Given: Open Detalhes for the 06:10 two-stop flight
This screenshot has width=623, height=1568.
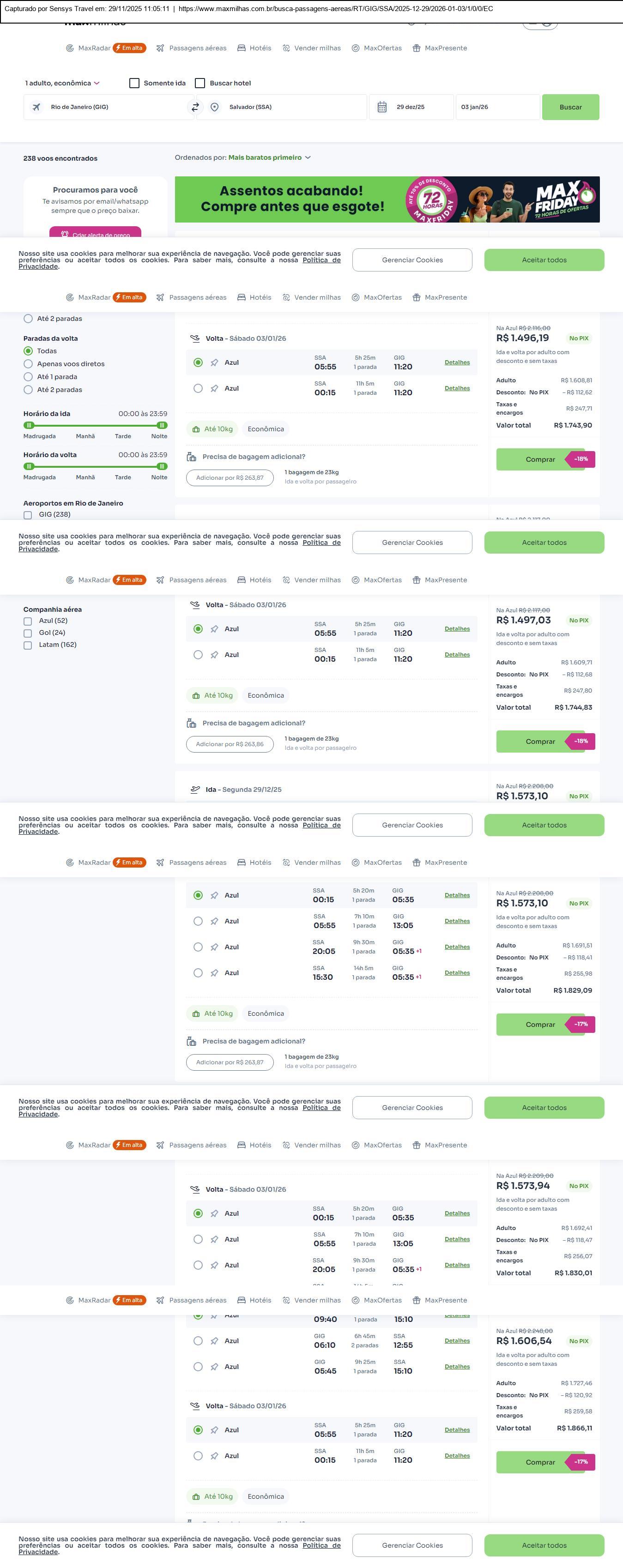Looking at the screenshot, I should coord(457,1340).
